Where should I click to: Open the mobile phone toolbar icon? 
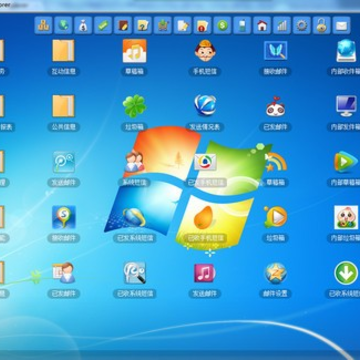(x=242, y=25)
